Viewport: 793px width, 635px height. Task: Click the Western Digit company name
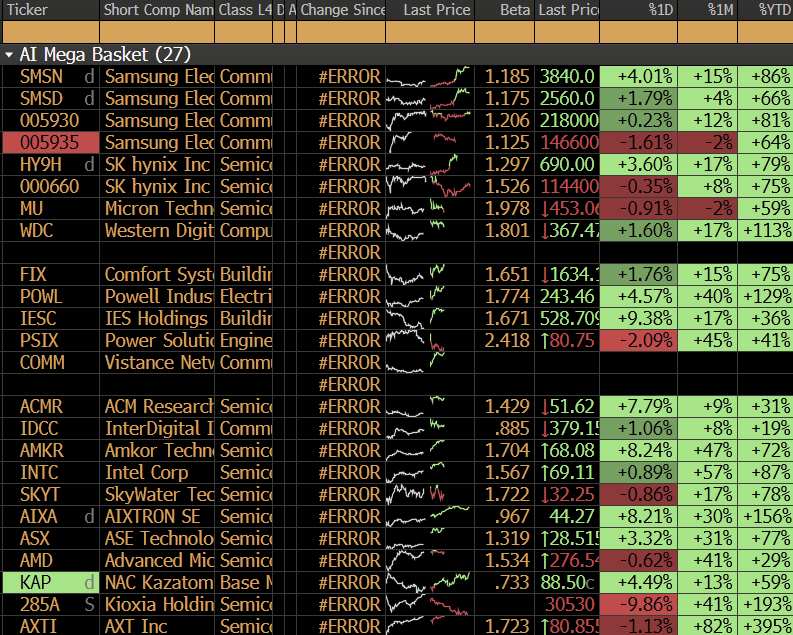tap(159, 231)
